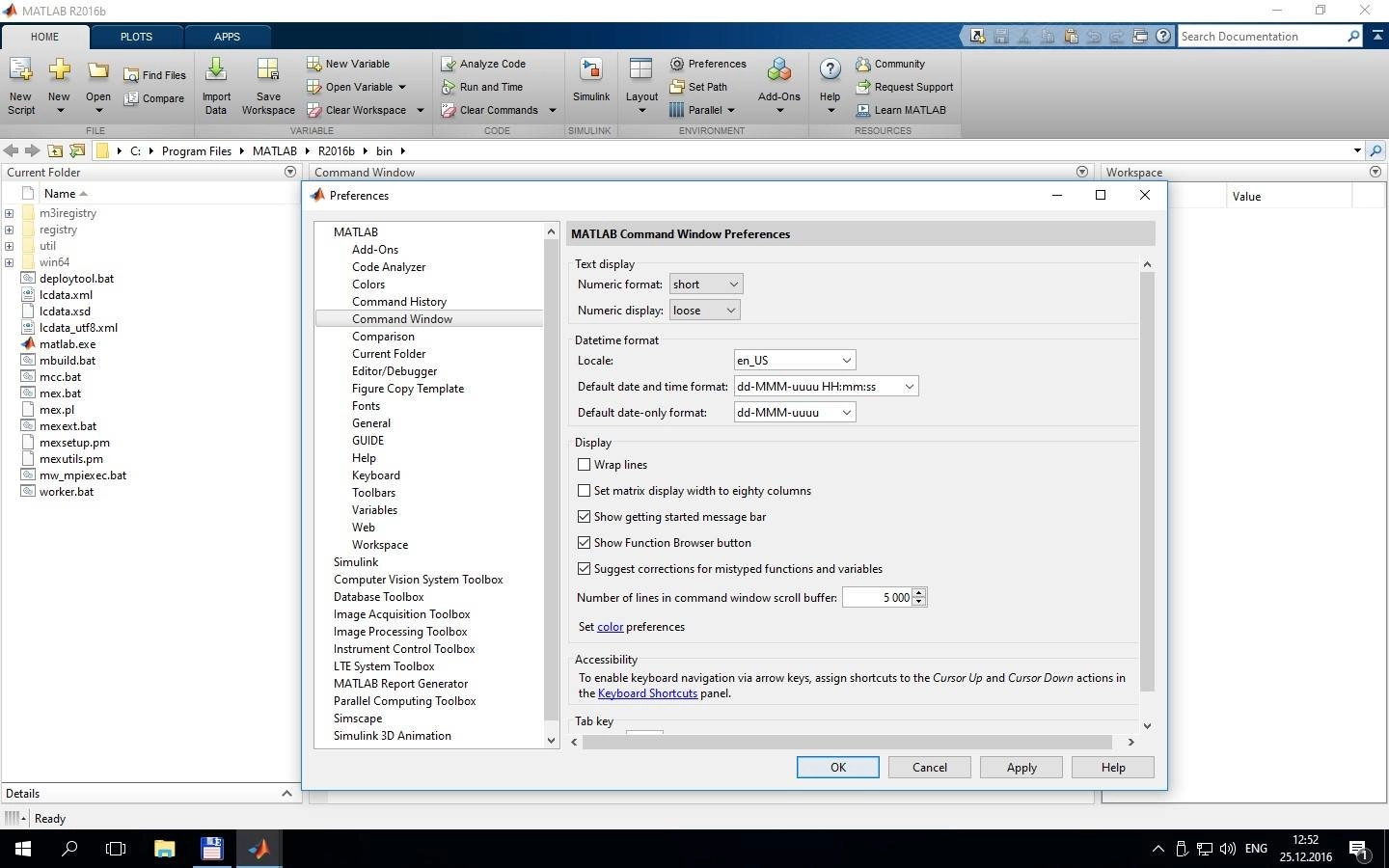Open Default date-only format dropdown
Viewport: 1389px width, 868px height.
click(x=795, y=413)
